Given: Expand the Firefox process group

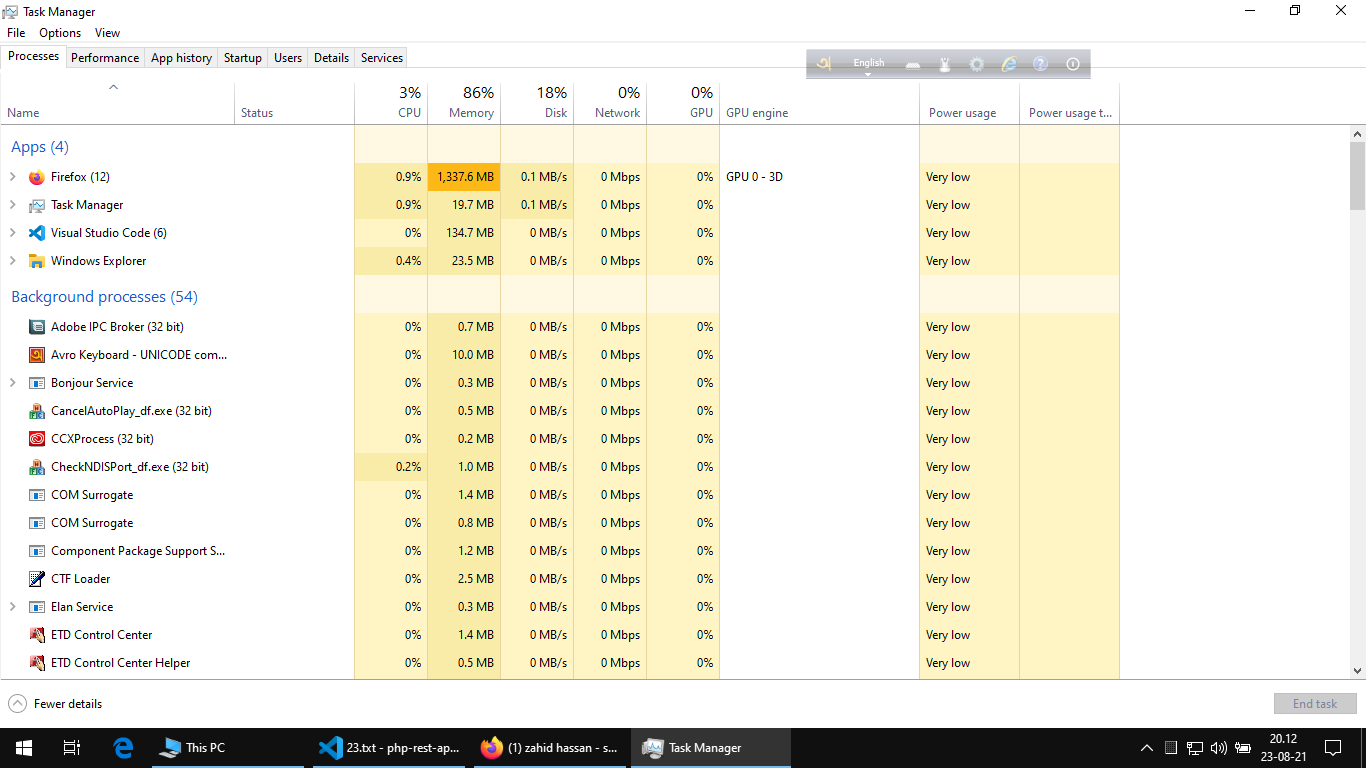Looking at the screenshot, I should click(13, 177).
